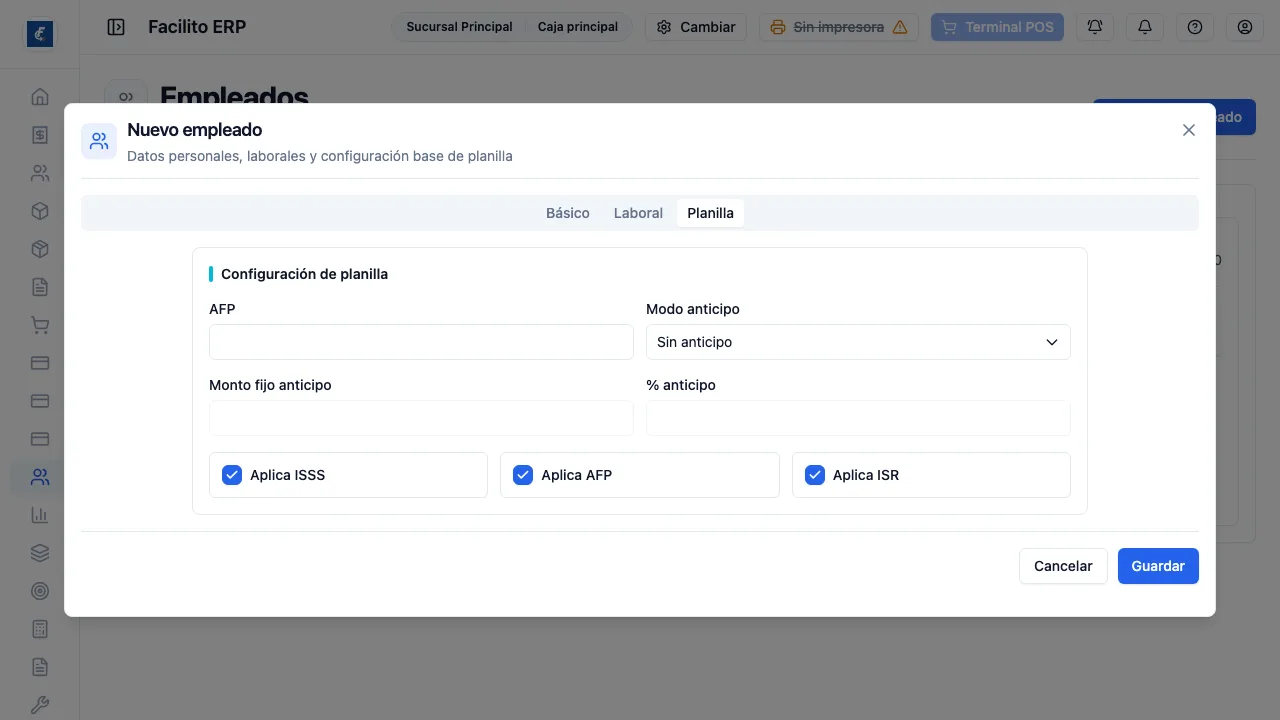
Task: Click the Caja principal label
Action: (x=578, y=27)
